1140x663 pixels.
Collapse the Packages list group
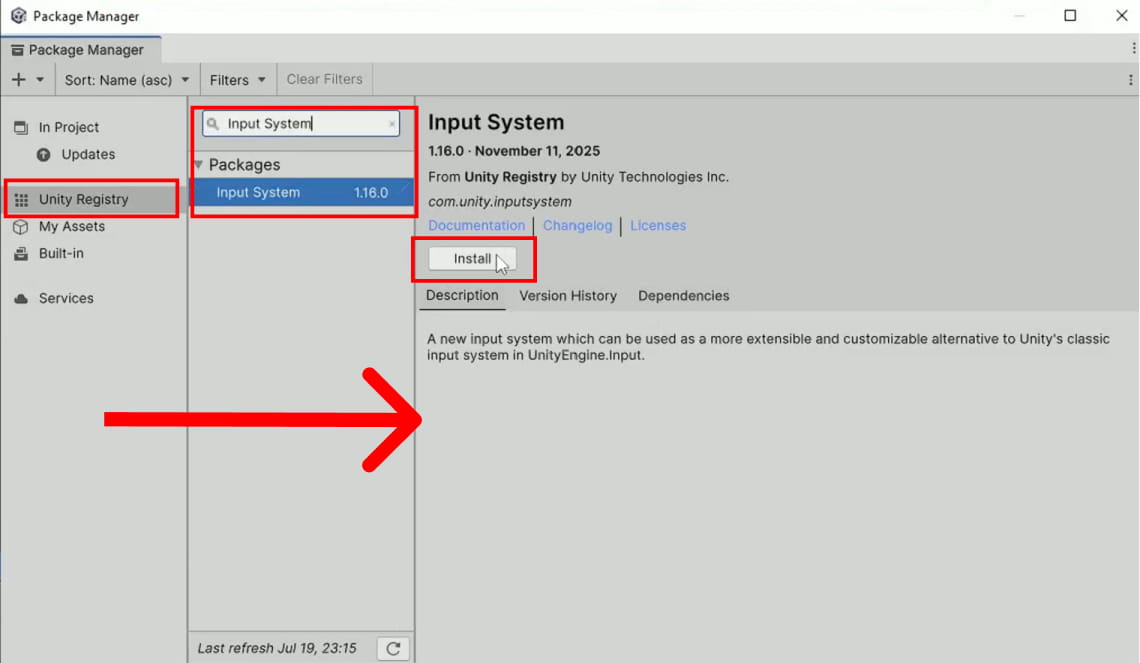[x=198, y=165]
